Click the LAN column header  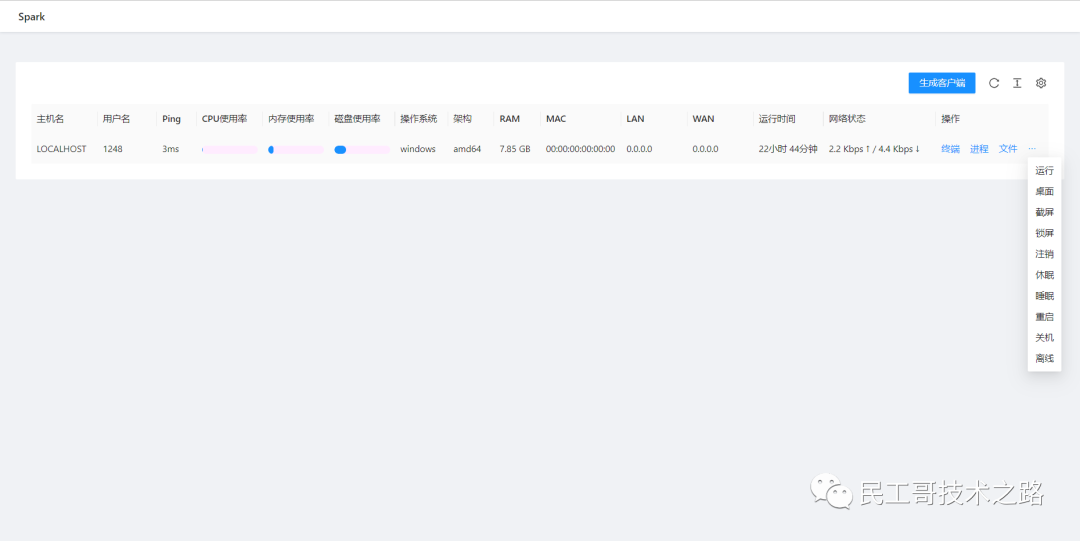click(635, 119)
